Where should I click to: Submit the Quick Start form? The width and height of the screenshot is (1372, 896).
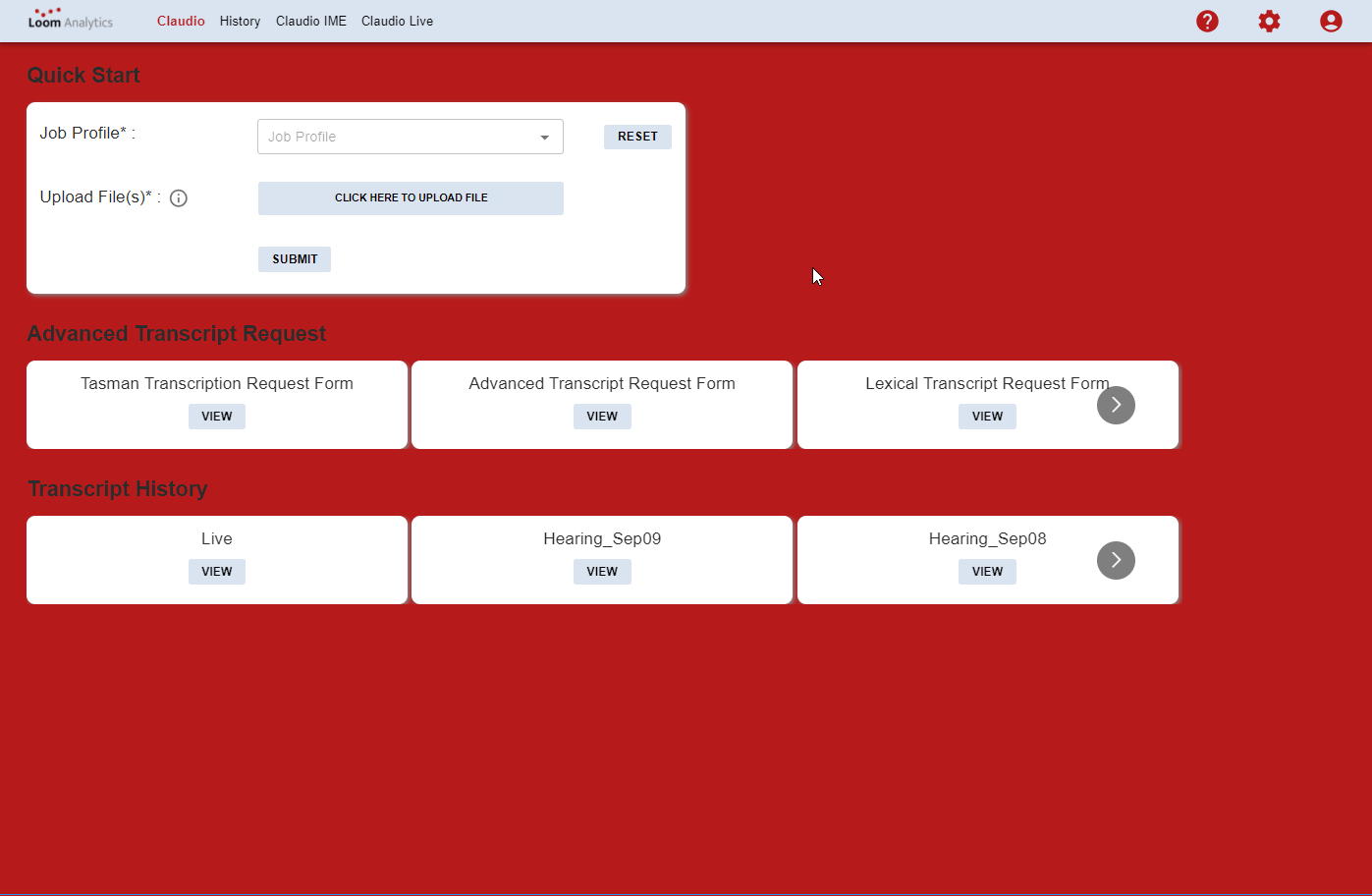click(295, 259)
